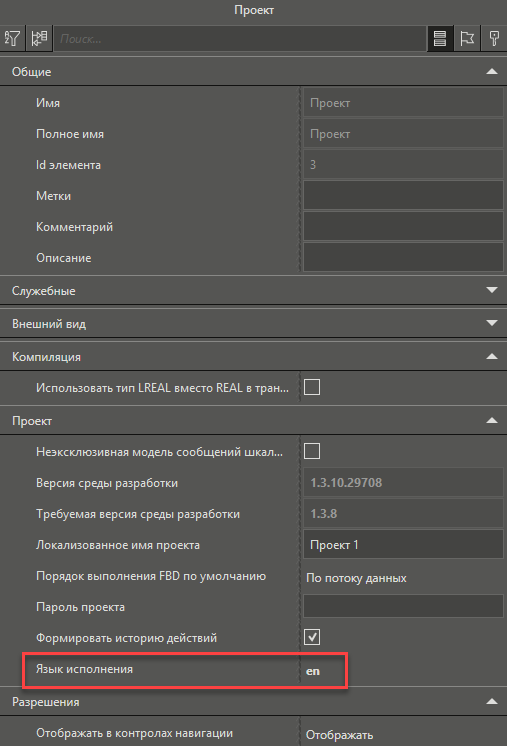Image resolution: width=507 pixels, height=746 pixels.
Task: Select the list view icon by the search field
Action: click(440, 38)
